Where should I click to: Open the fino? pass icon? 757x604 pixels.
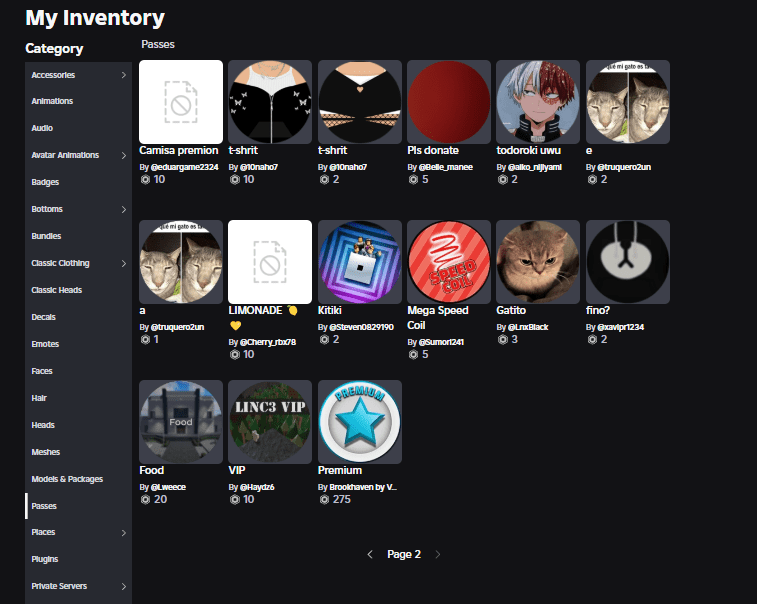(626, 262)
